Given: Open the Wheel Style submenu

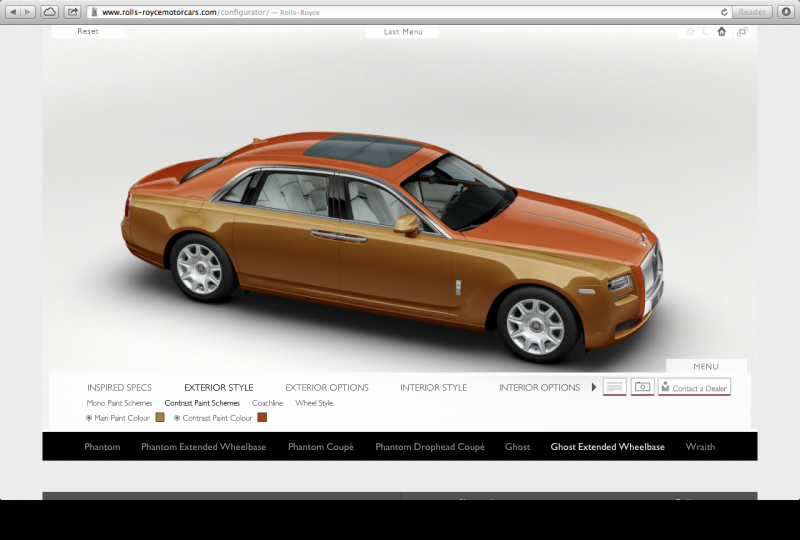Looking at the screenshot, I should (x=314, y=403).
